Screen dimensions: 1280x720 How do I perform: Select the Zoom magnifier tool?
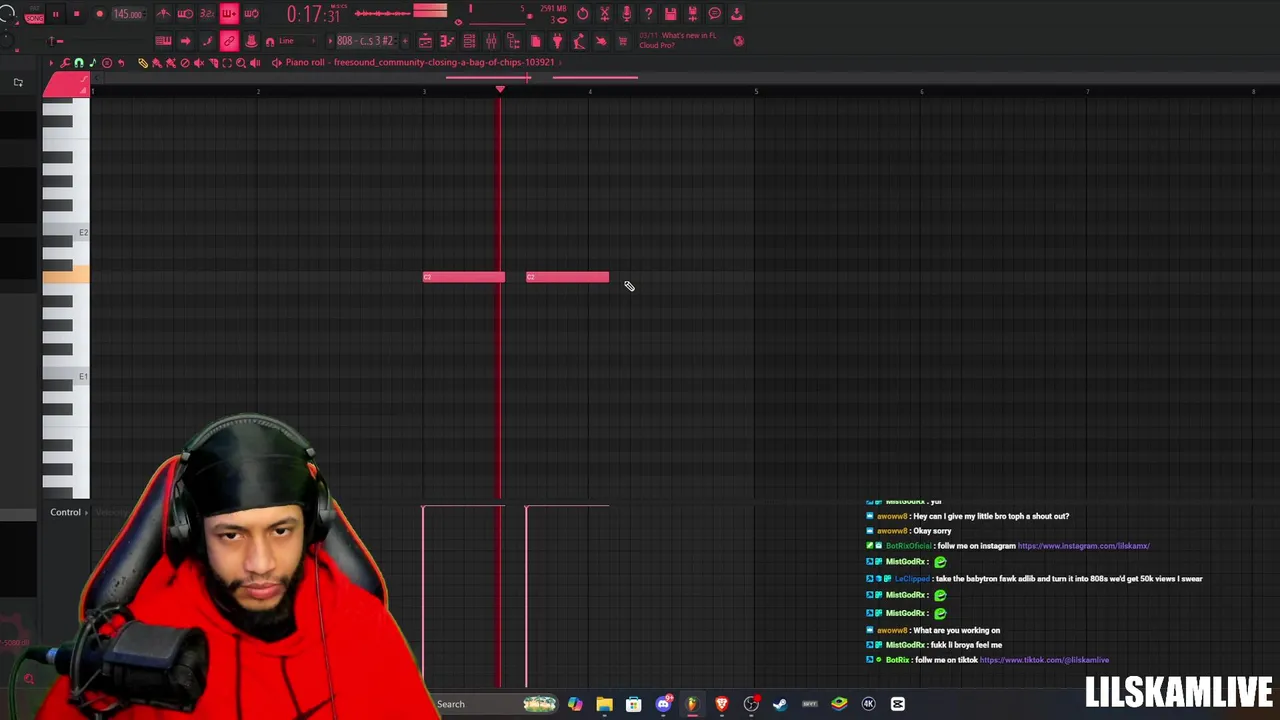click(240, 63)
